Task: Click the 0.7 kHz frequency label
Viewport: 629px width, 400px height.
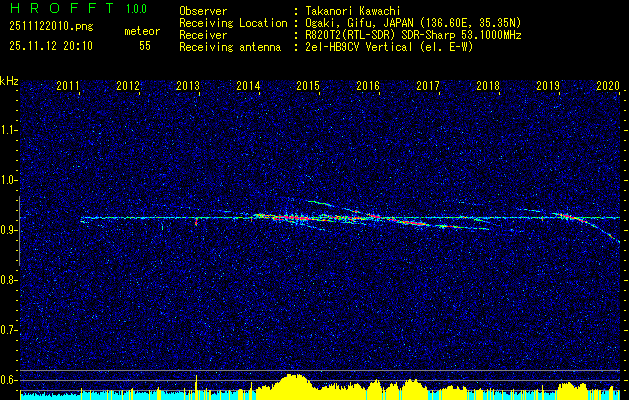Action: (9, 330)
